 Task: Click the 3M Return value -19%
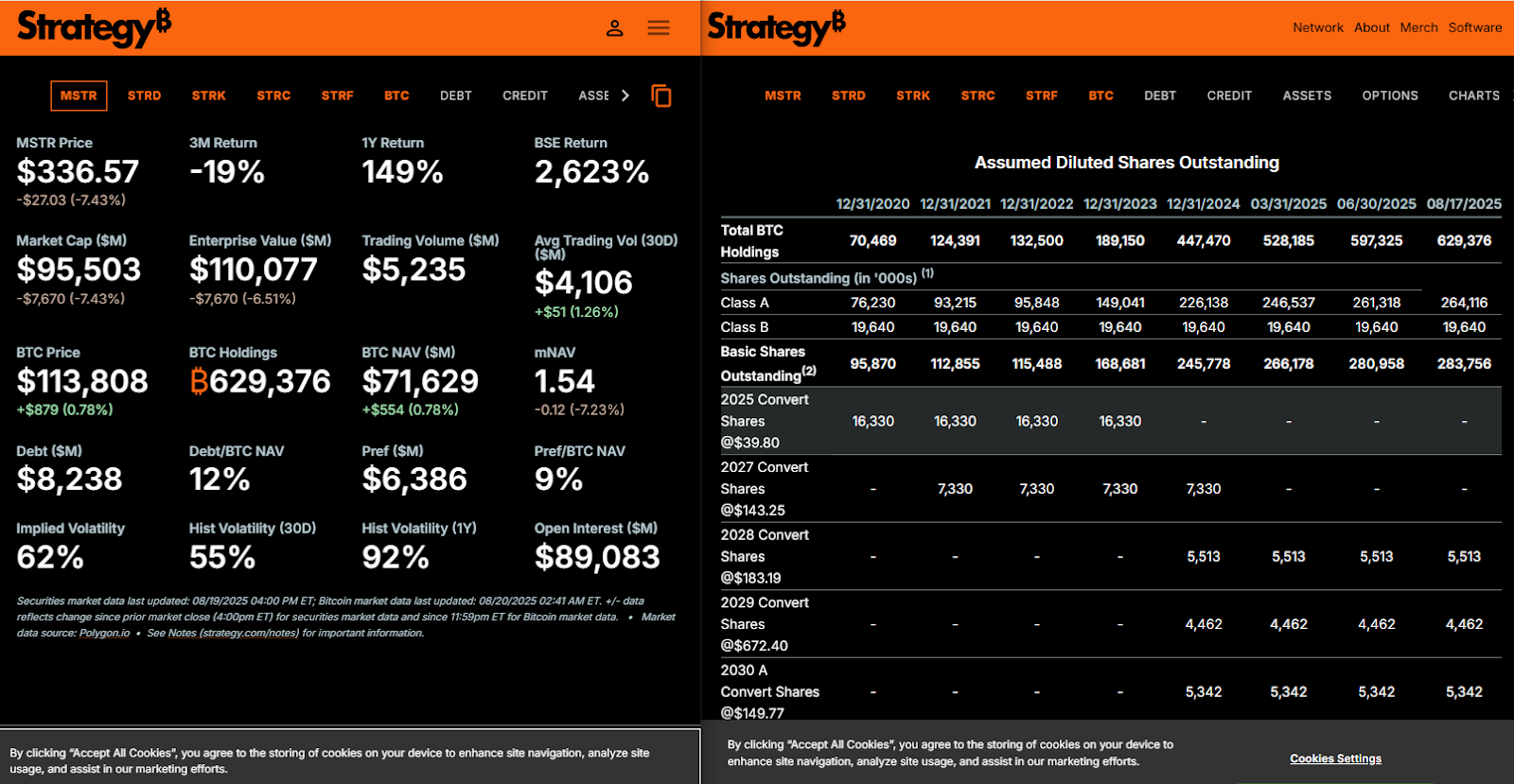(x=227, y=172)
